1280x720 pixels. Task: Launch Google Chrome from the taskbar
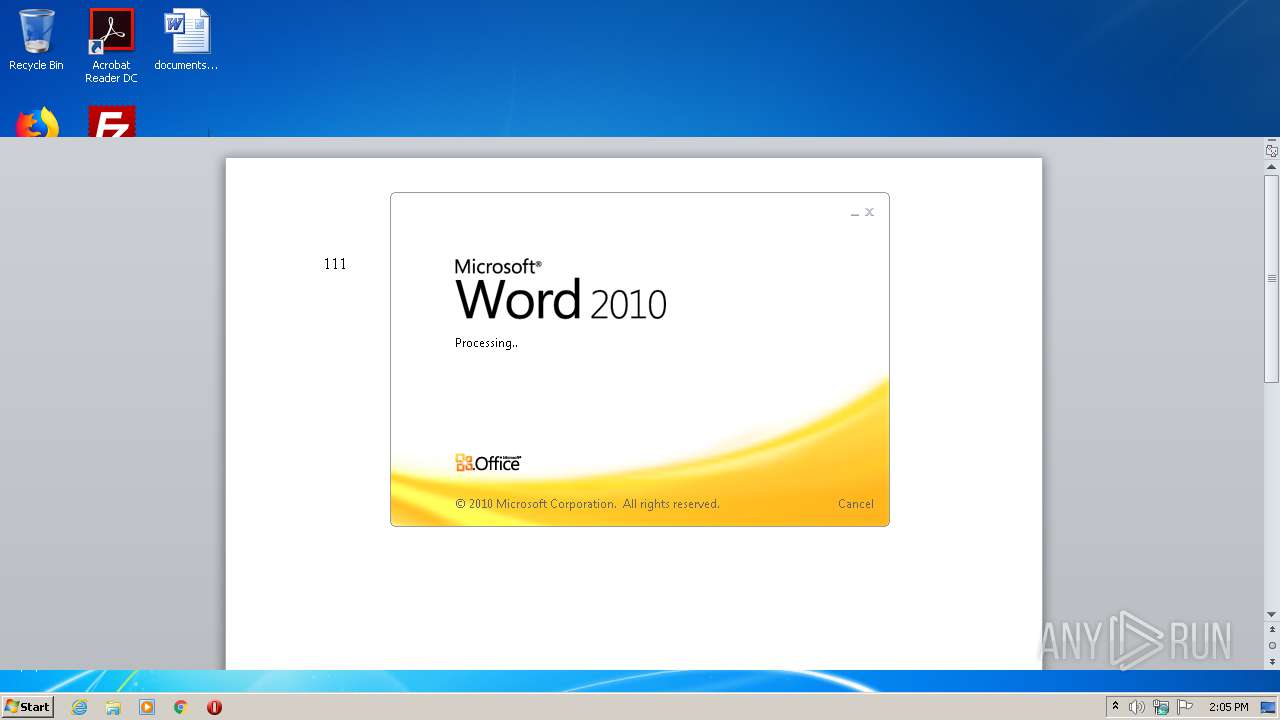coord(181,707)
